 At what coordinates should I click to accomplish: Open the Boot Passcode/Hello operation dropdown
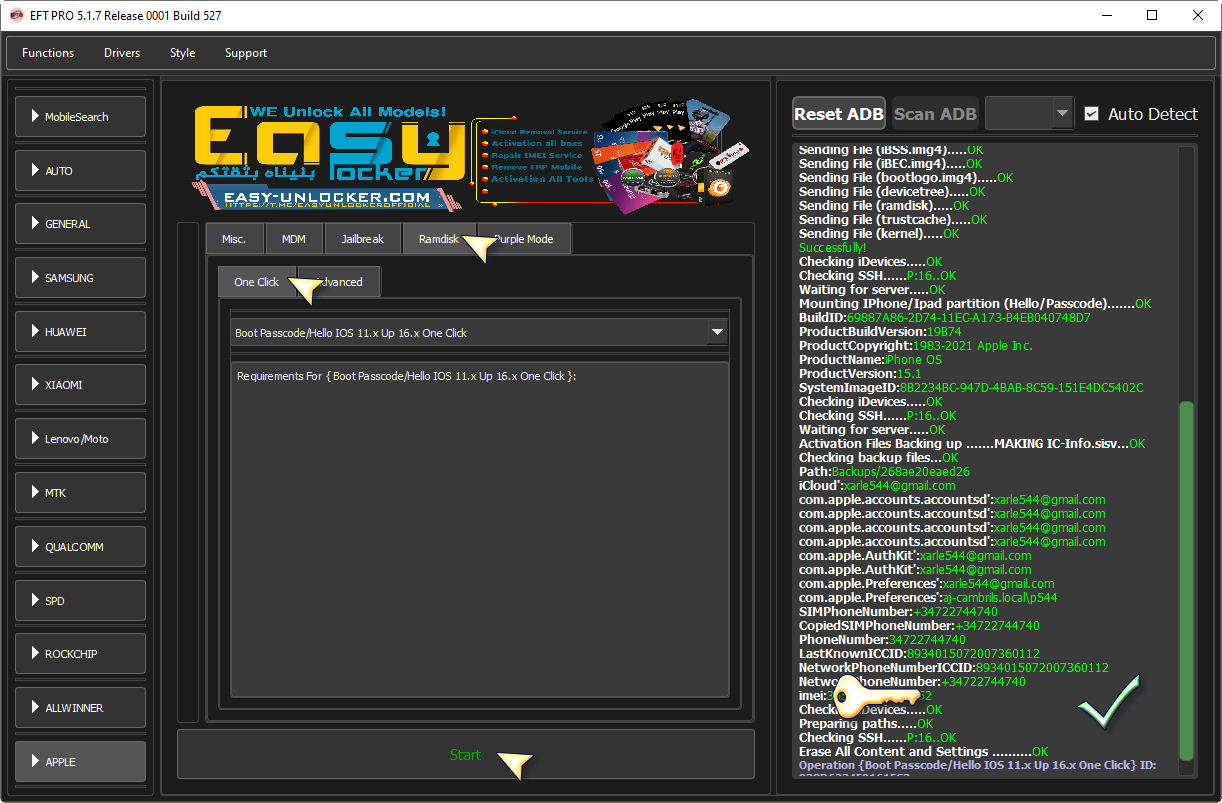tap(479, 333)
